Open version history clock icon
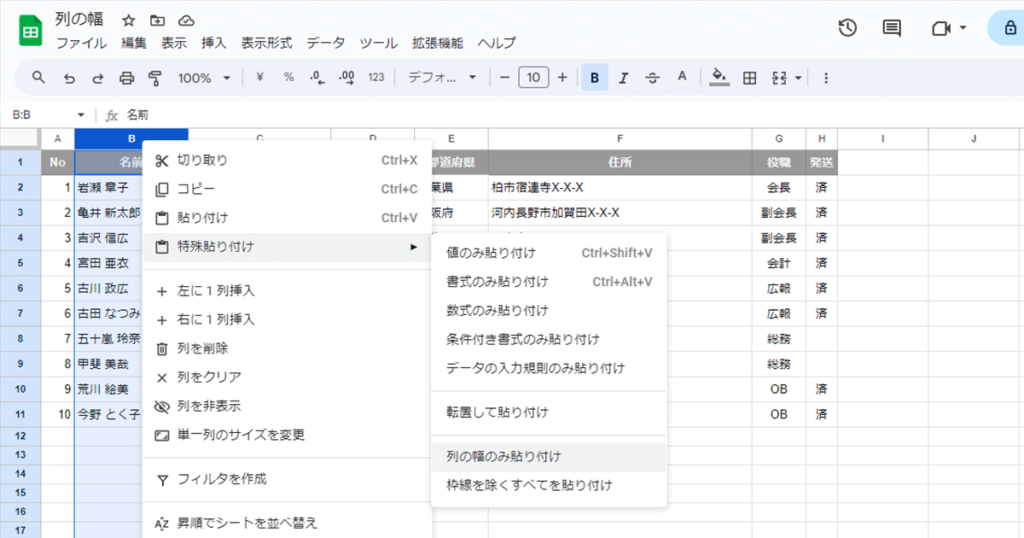 (x=848, y=28)
